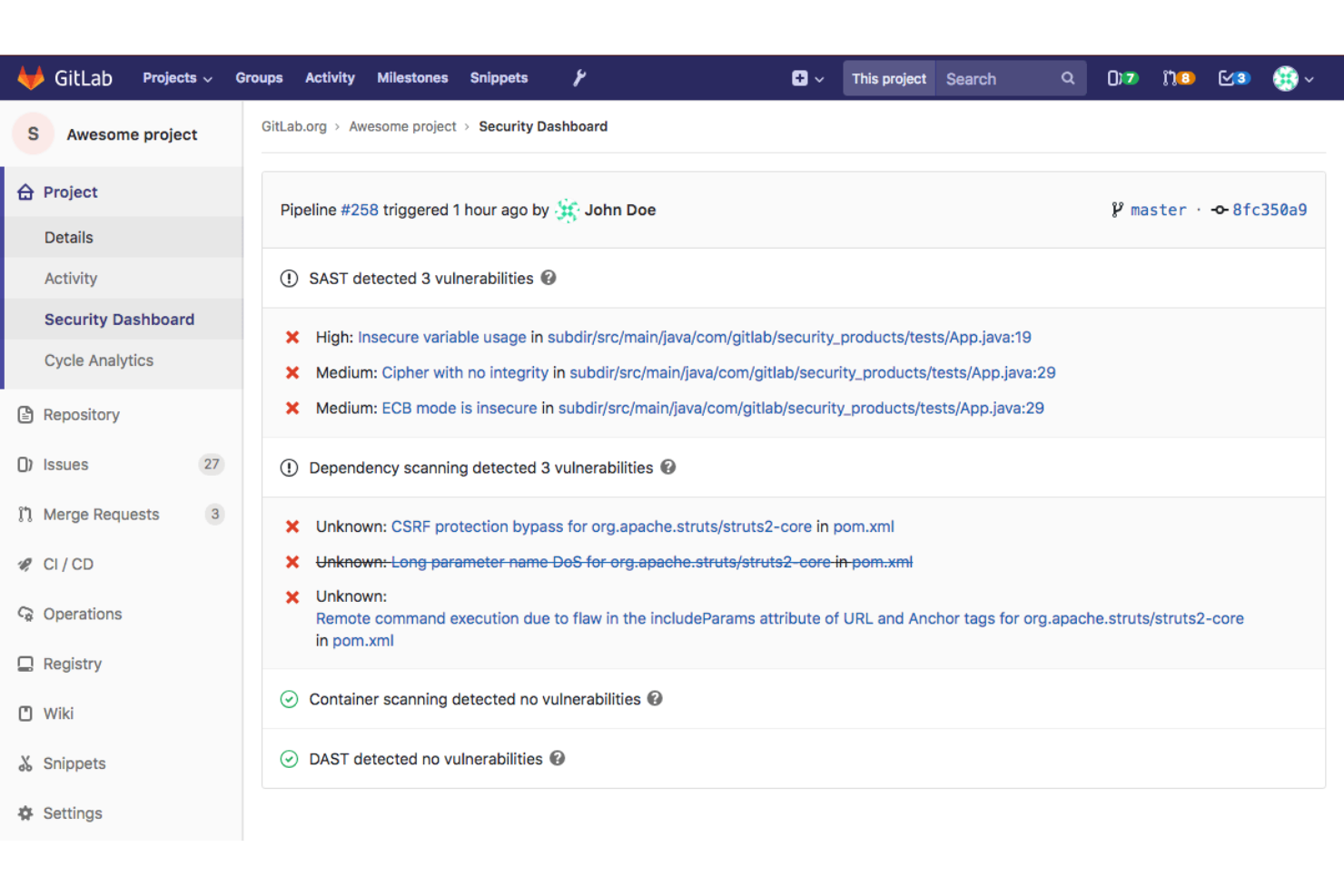The width and height of the screenshot is (1344, 896).
Task: Click the Settings gear icon in sidebar
Action: point(25,813)
